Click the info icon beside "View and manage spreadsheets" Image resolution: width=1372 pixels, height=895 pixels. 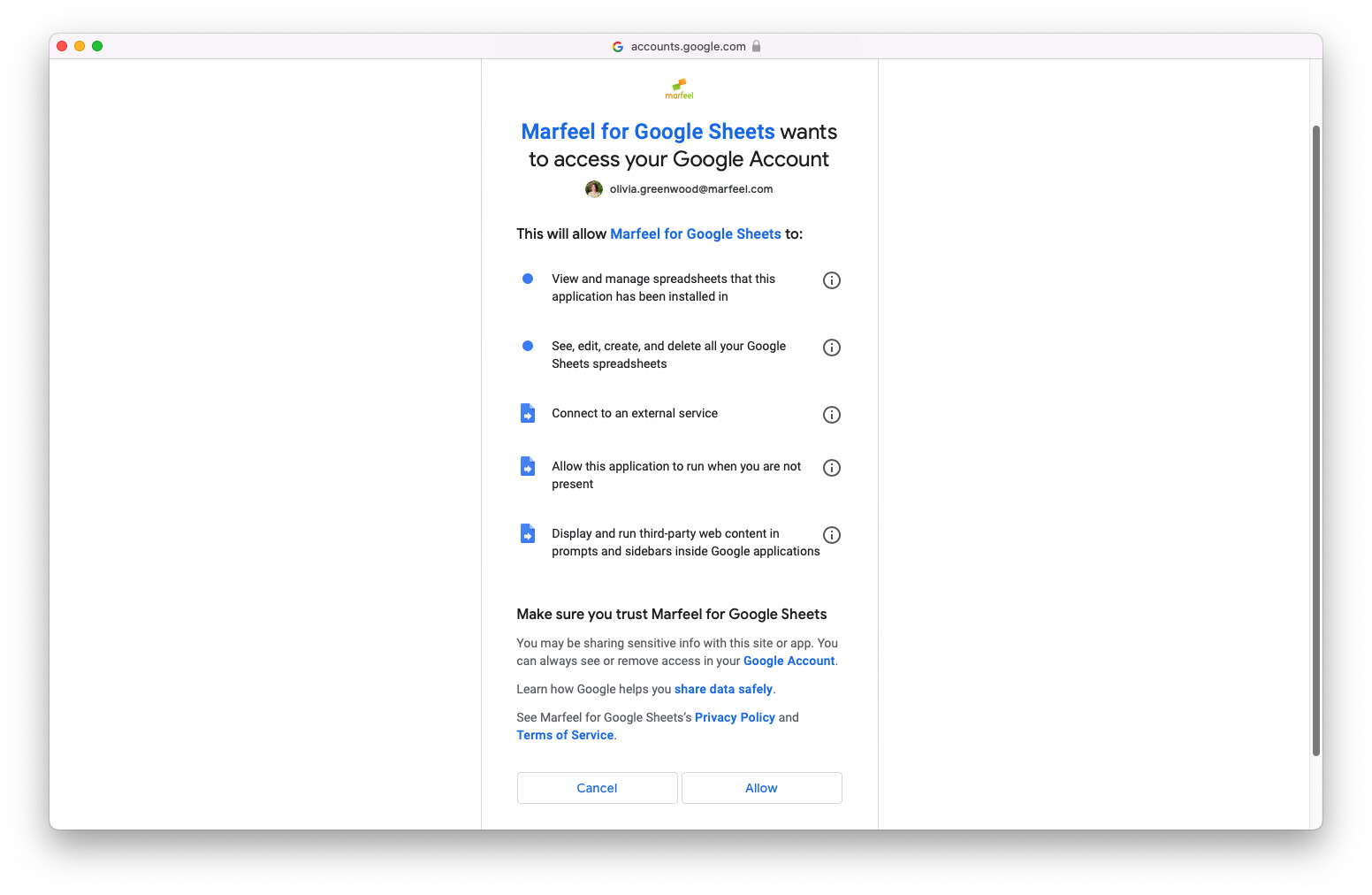click(x=831, y=280)
